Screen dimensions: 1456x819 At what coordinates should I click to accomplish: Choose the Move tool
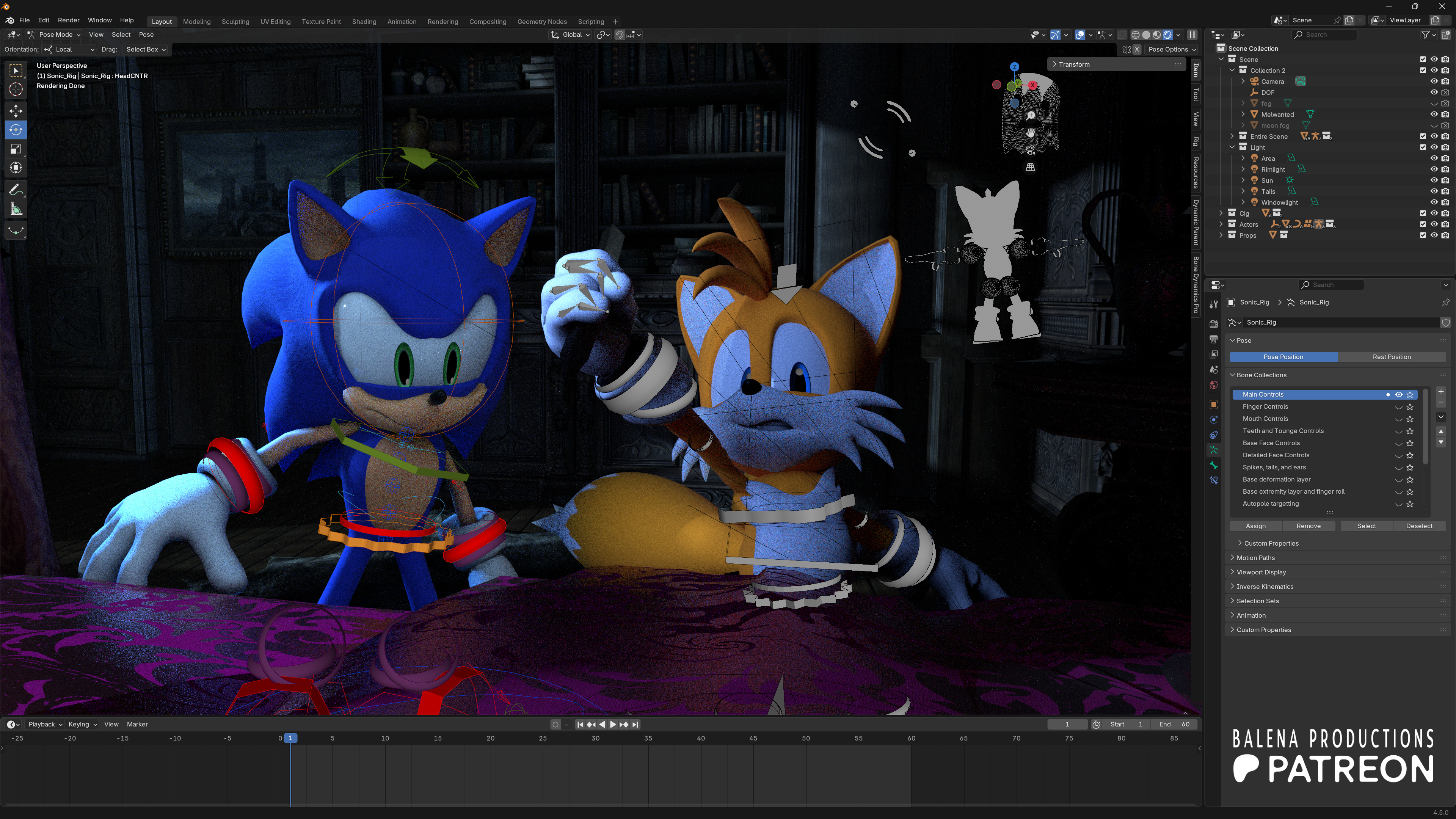16,110
